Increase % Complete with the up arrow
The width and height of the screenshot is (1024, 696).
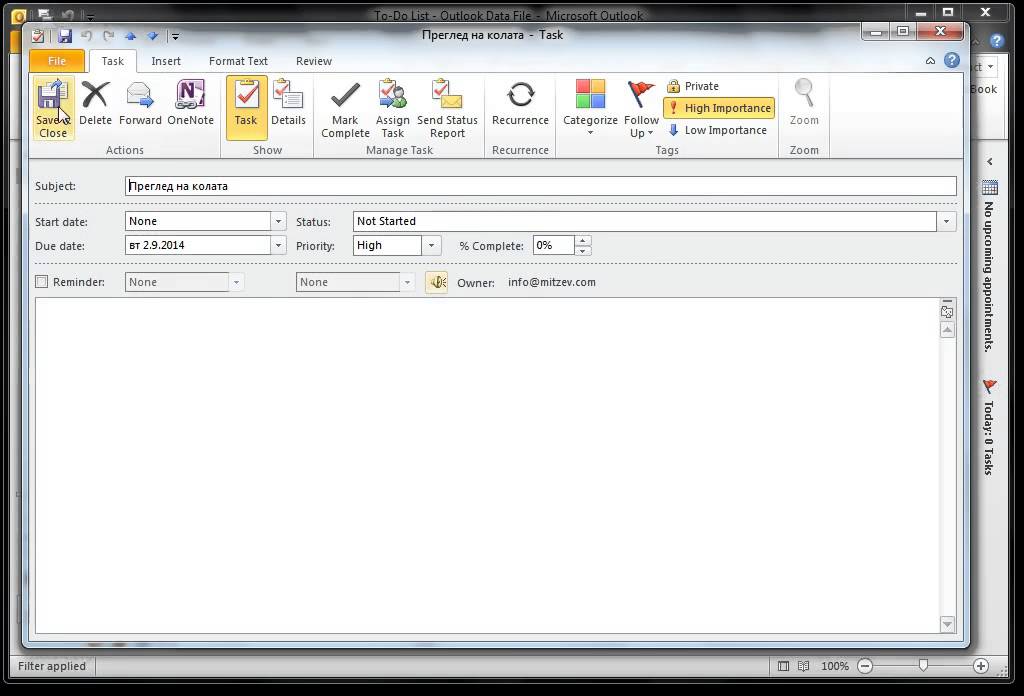tap(583, 241)
